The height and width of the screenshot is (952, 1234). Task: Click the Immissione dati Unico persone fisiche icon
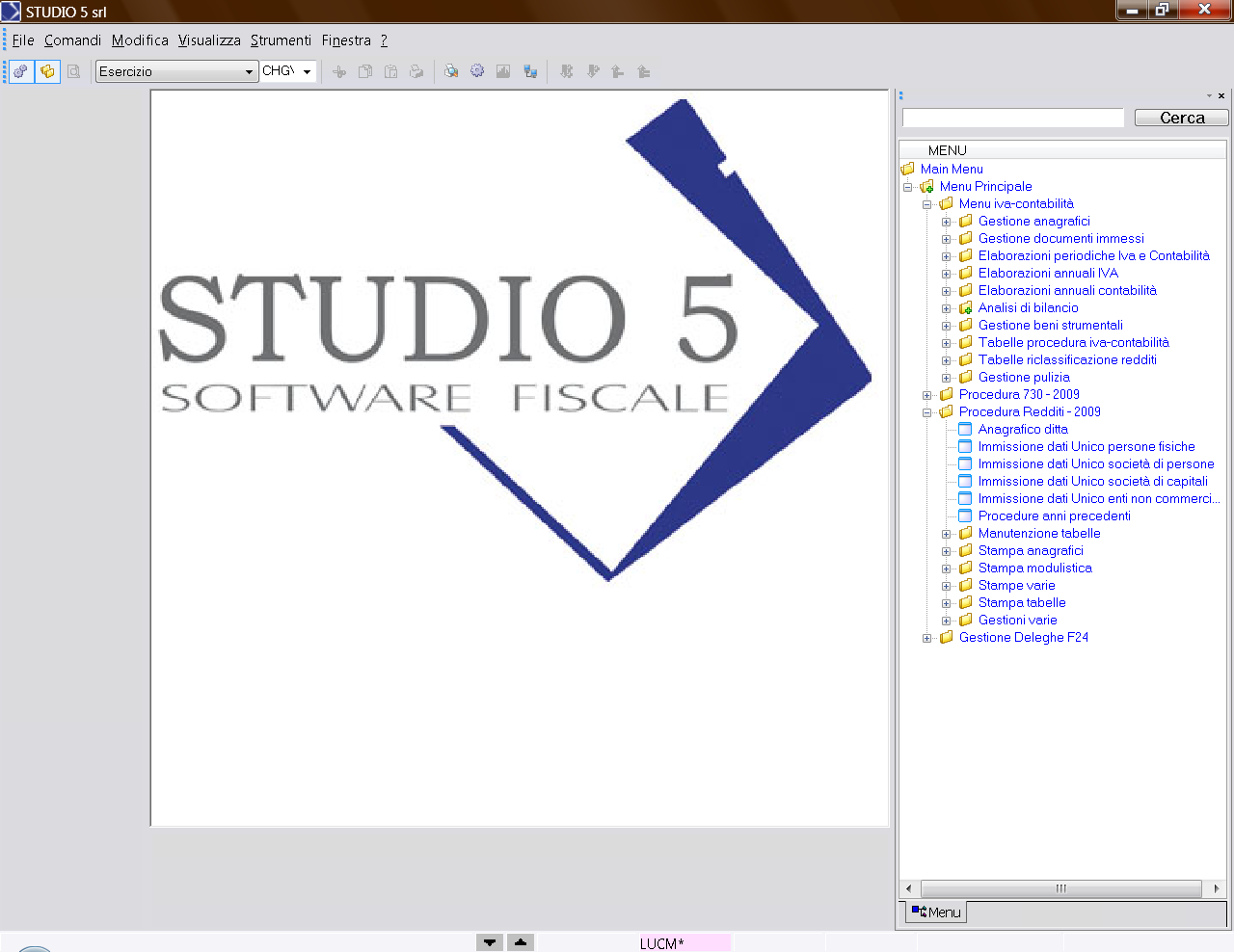pos(965,446)
